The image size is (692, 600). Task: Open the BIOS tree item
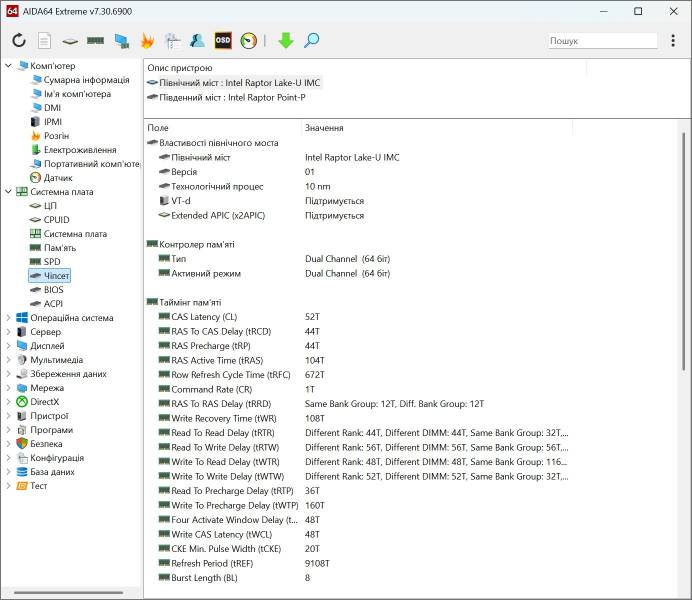tap(53, 290)
